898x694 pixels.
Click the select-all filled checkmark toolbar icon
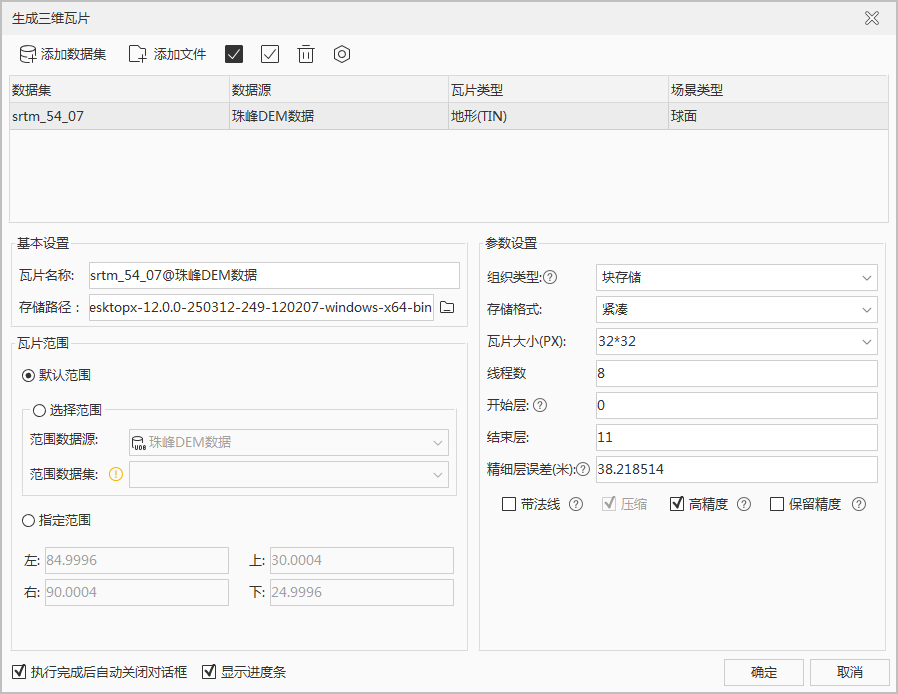(x=234, y=54)
